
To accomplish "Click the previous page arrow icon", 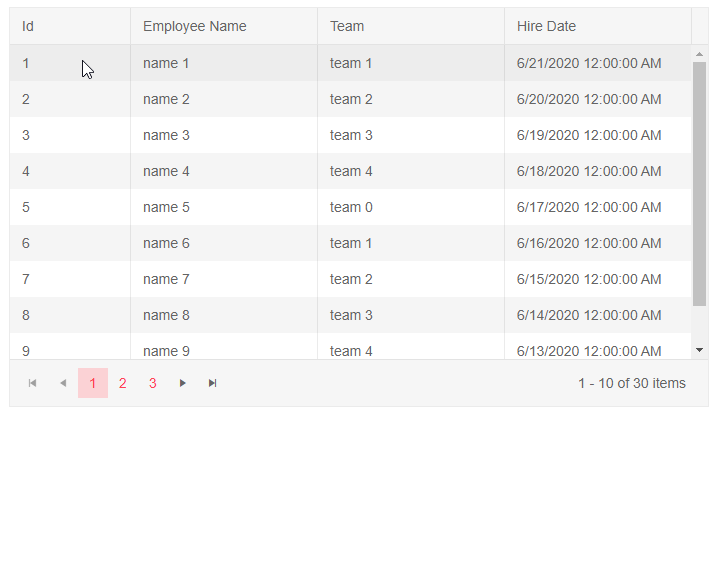I will point(63,383).
